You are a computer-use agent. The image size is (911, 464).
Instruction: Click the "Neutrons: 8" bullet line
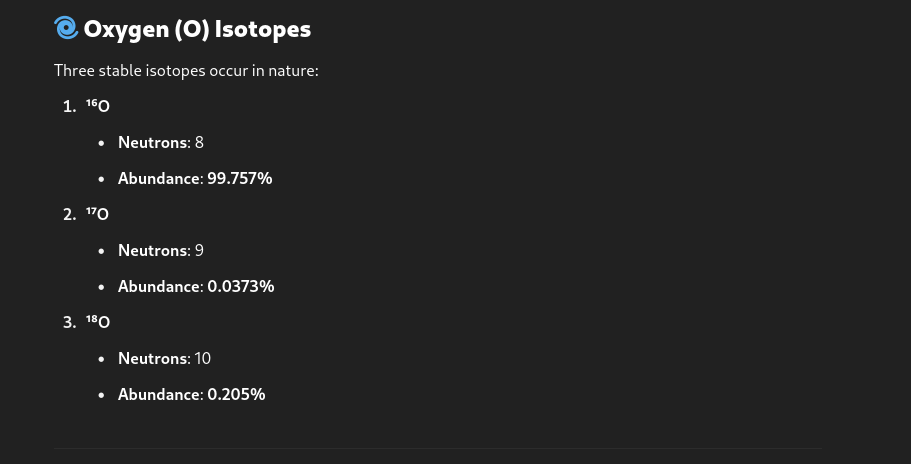(x=161, y=143)
